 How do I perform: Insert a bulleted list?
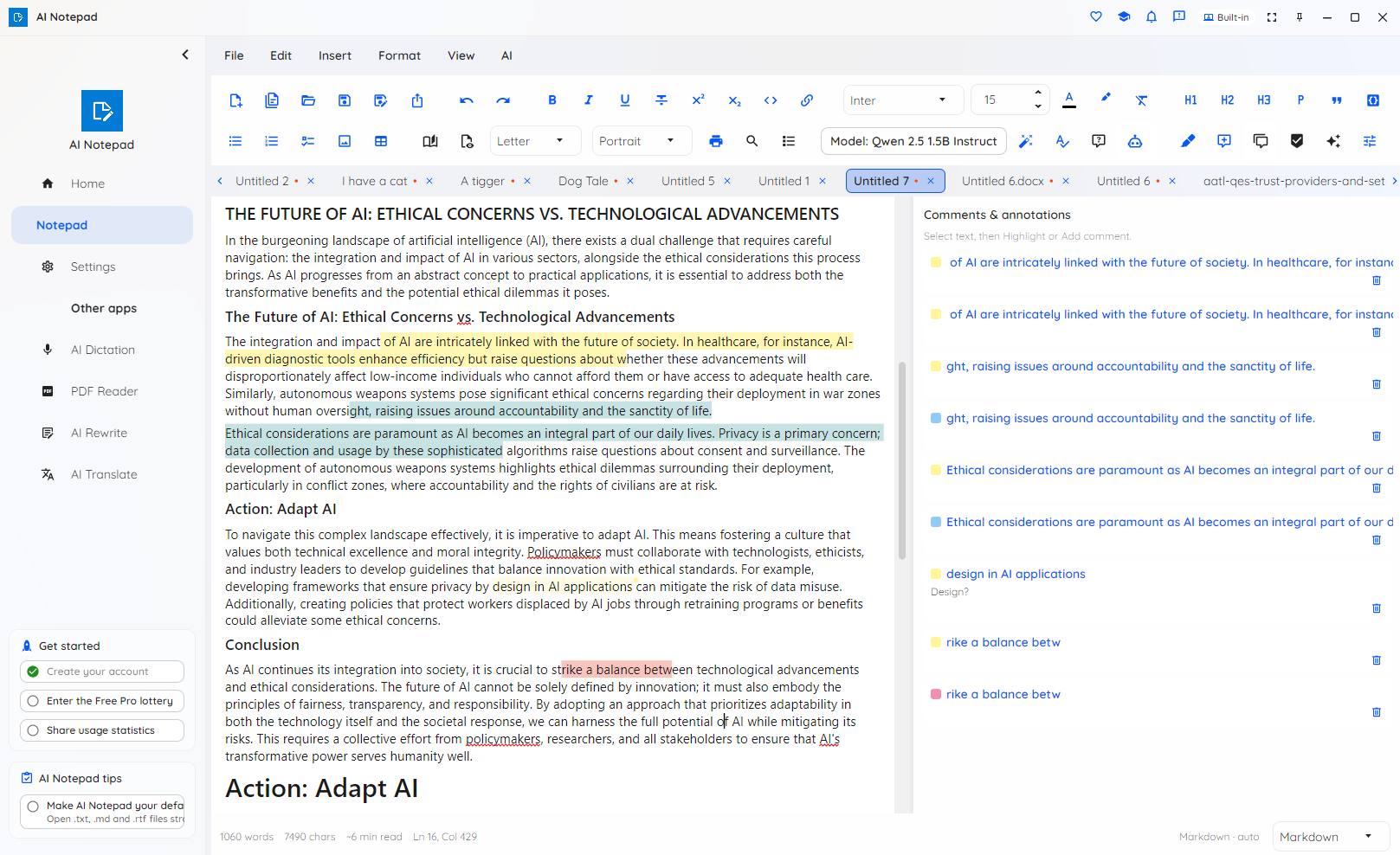tap(235, 141)
